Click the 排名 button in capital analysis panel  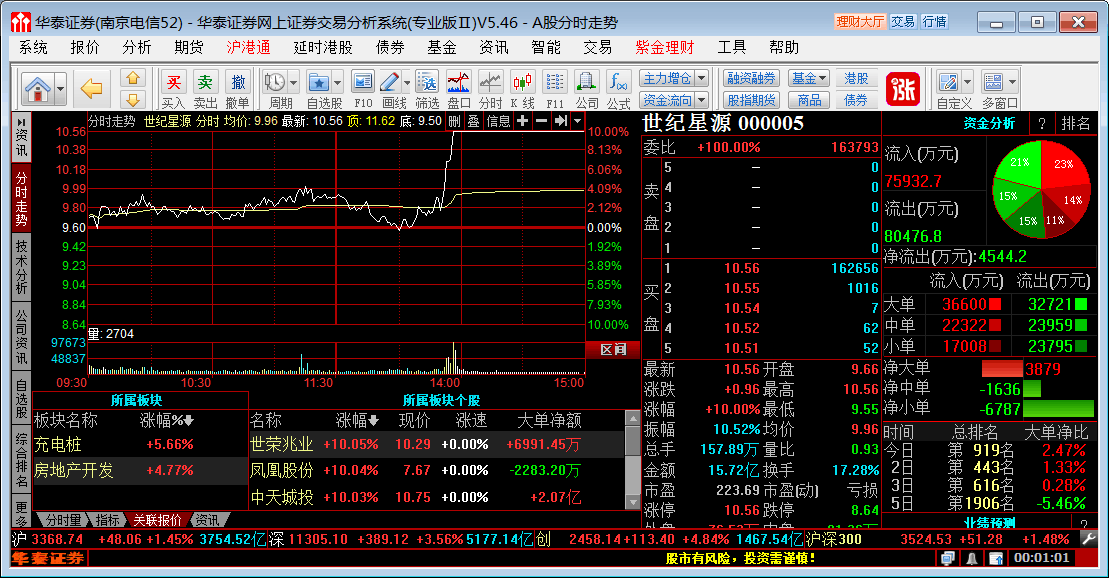pyautogui.click(x=1076, y=123)
